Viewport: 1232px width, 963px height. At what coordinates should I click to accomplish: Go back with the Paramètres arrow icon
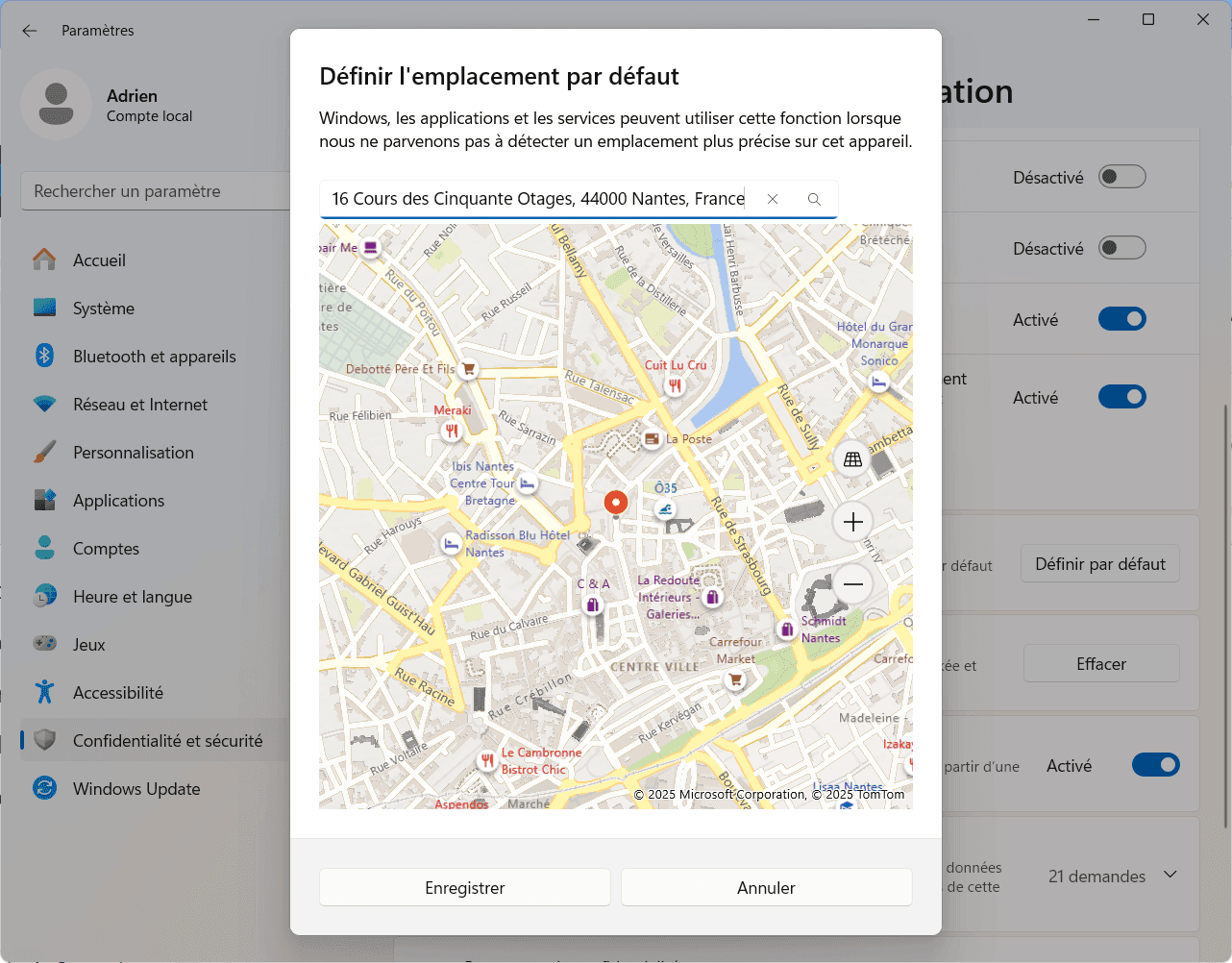(30, 31)
